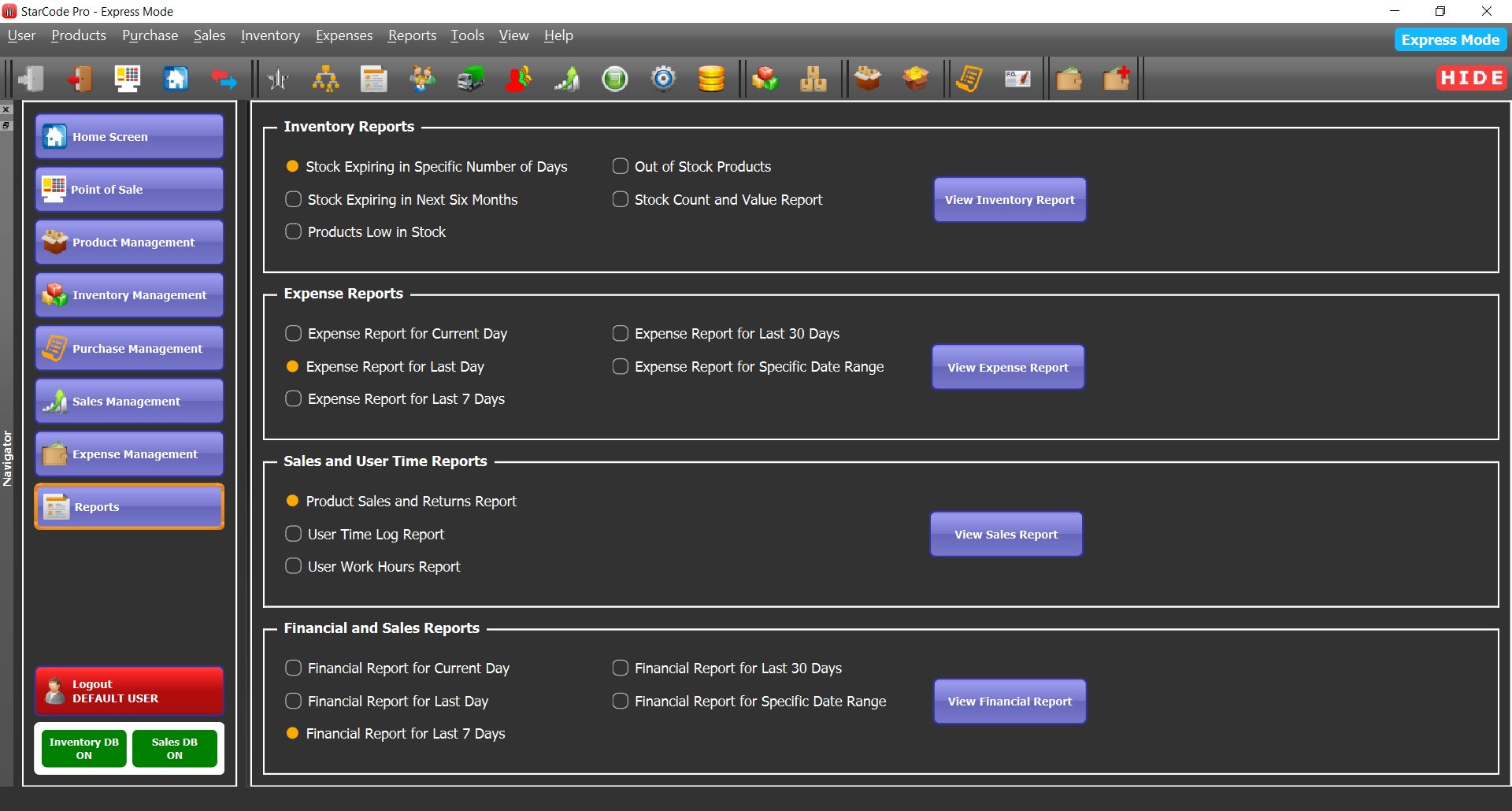Click the Home screen toolbar icon
This screenshot has width=1512, height=811.
click(175, 78)
